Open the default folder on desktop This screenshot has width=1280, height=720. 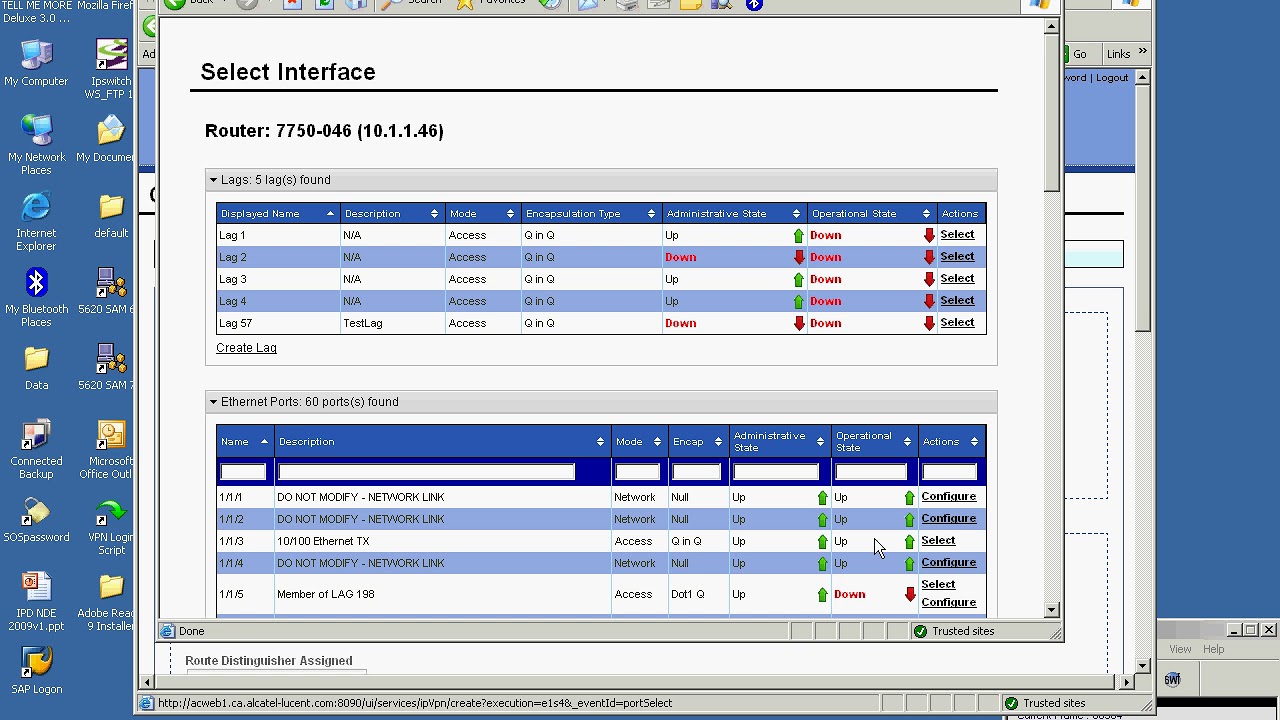pyautogui.click(x=111, y=214)
